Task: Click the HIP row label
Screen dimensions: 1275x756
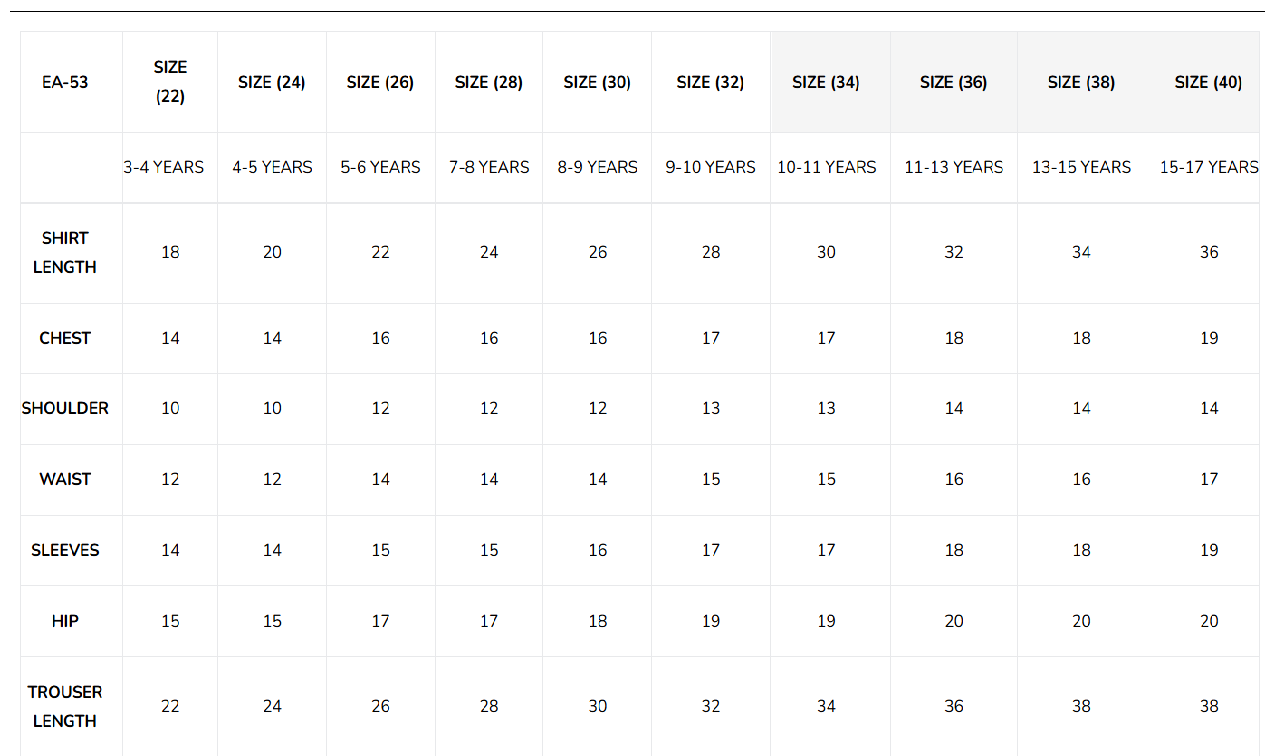Action: [x=65, y=621]
